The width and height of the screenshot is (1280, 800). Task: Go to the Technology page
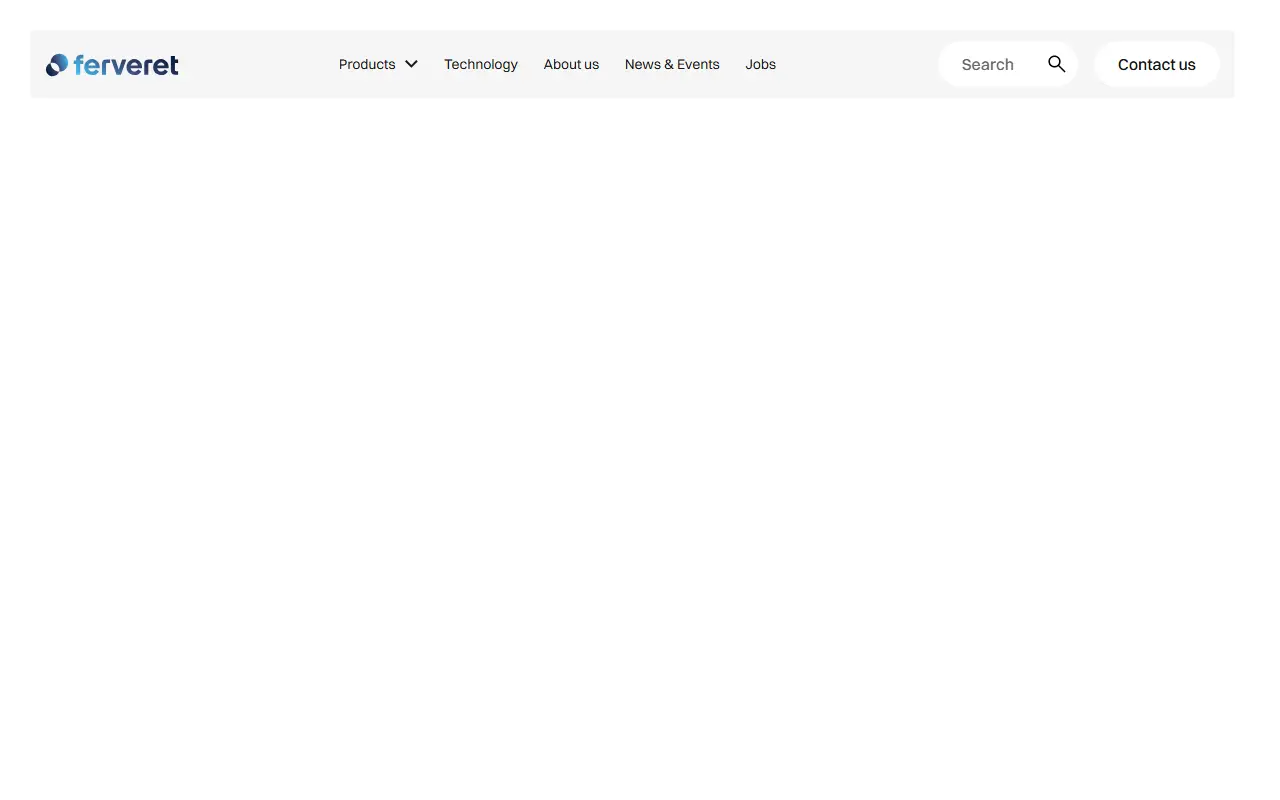[x=481, y=64]
